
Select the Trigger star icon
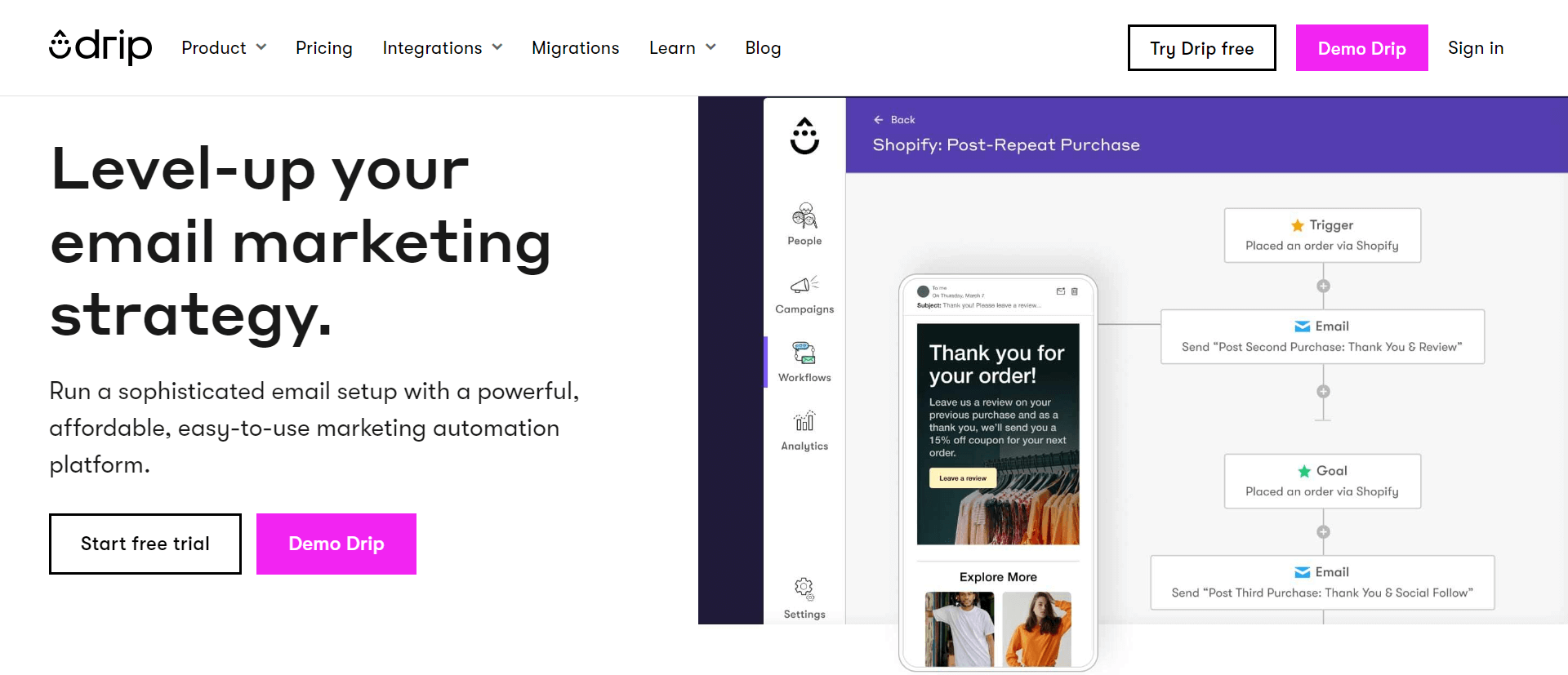tap(1298, 225)
